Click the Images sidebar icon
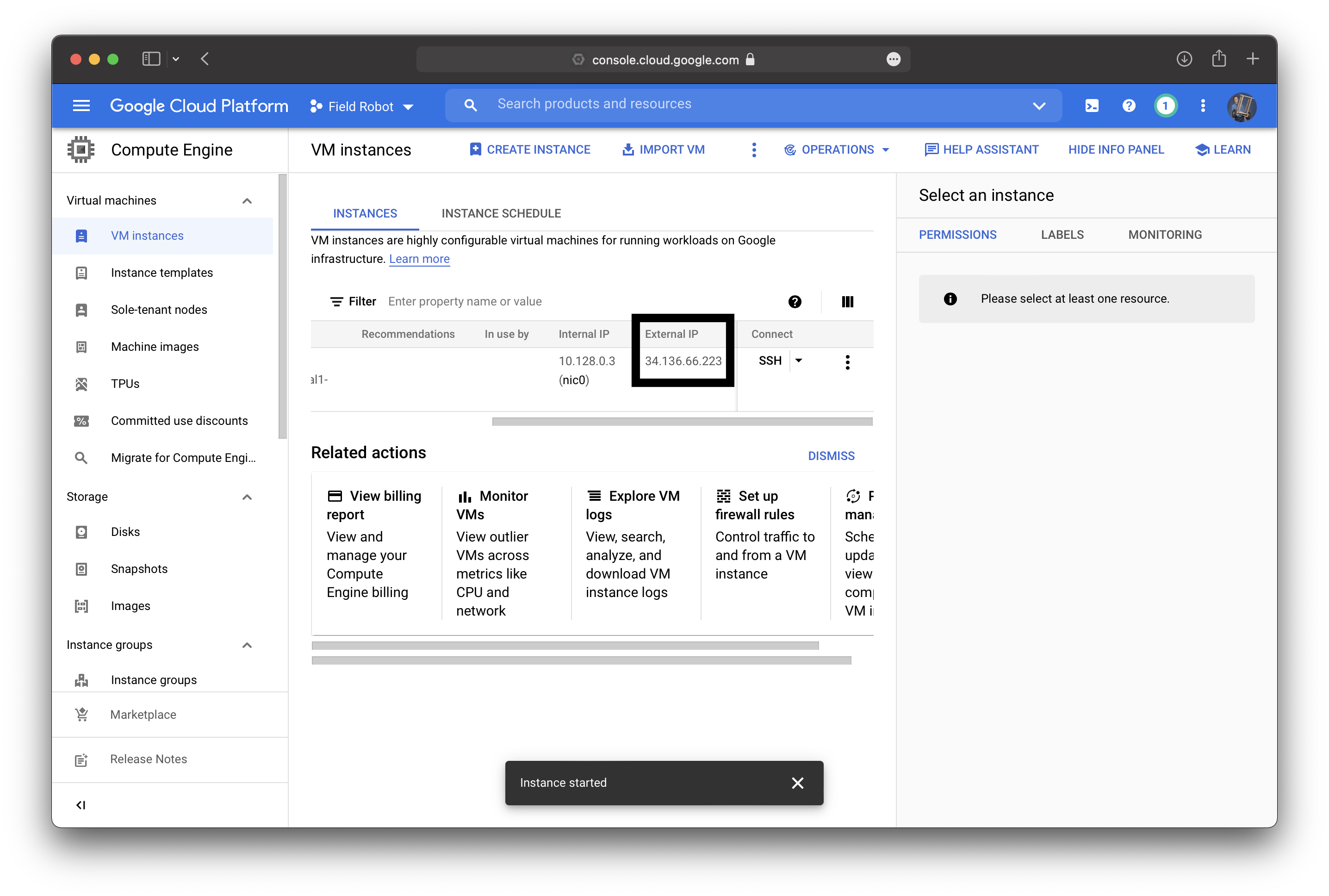Screen dimensions: 1329x896 tap(82, 606)
